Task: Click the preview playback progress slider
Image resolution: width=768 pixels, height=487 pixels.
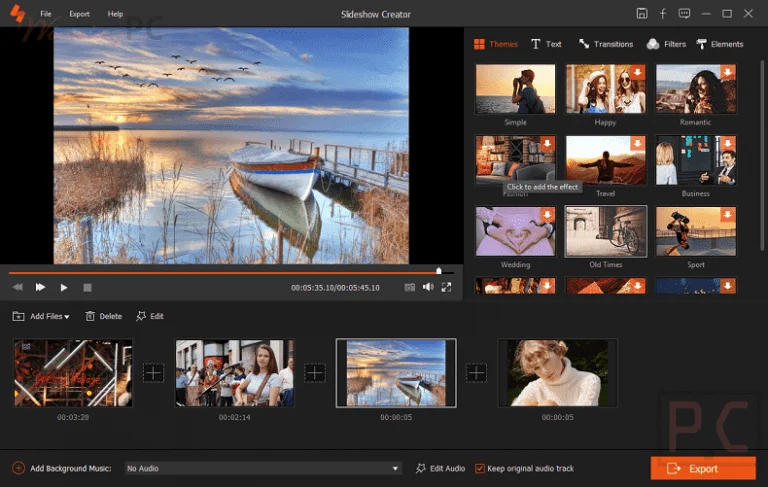Action: tap(231, 271)
